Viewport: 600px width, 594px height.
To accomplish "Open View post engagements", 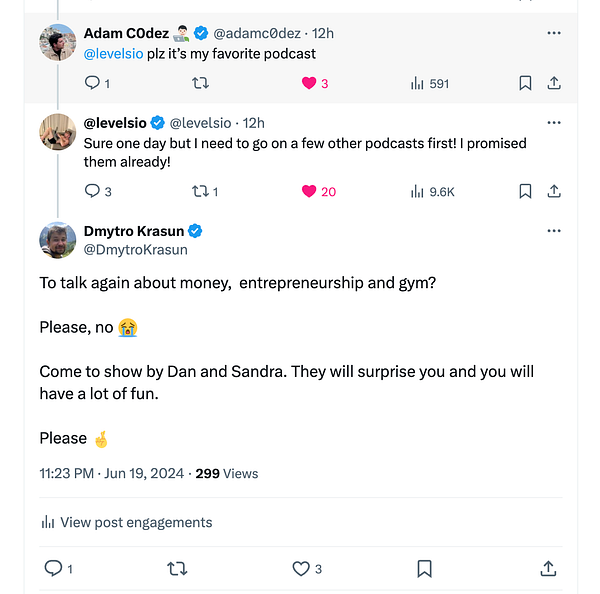I will pyautogui.click(x=126, y=522).
